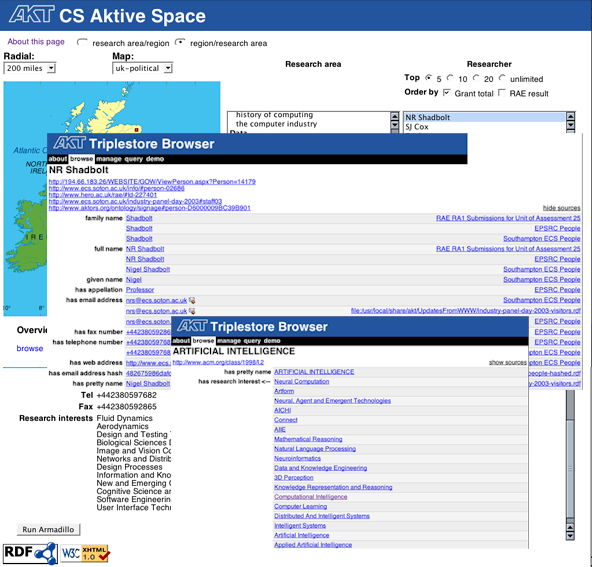This screenshot has width=592, height=567.
Task: Click the Professor appellation link
Action: point(140,290)
